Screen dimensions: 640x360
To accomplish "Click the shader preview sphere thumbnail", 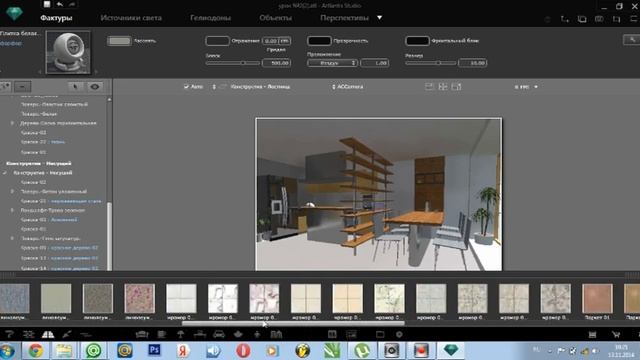I will [68, 53].
